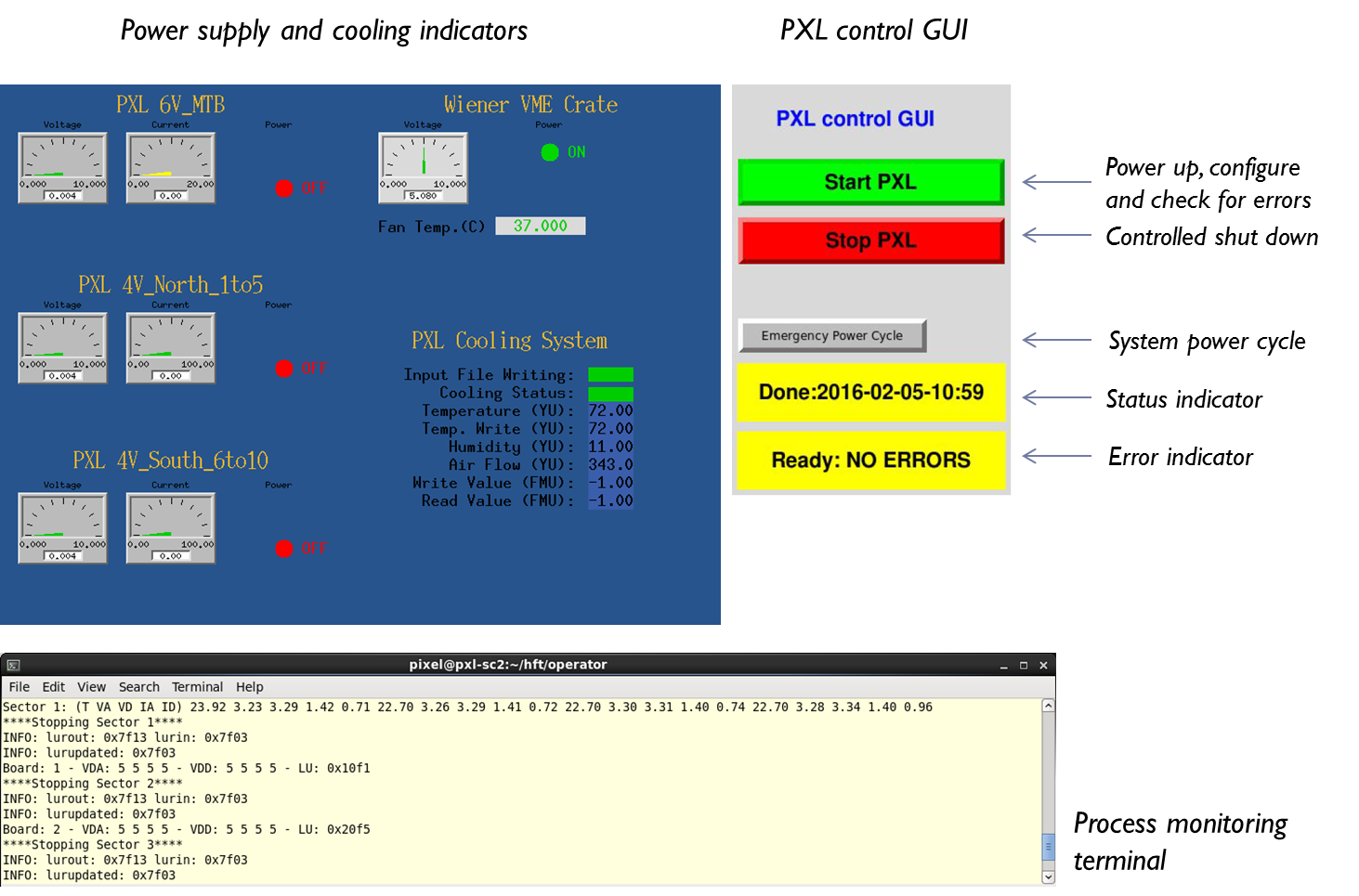The width and height of the screenshot is (1359, 896).
Task: Click the PXL 4V_North_1to5 current gauge
Action: [x=171, y=347]
